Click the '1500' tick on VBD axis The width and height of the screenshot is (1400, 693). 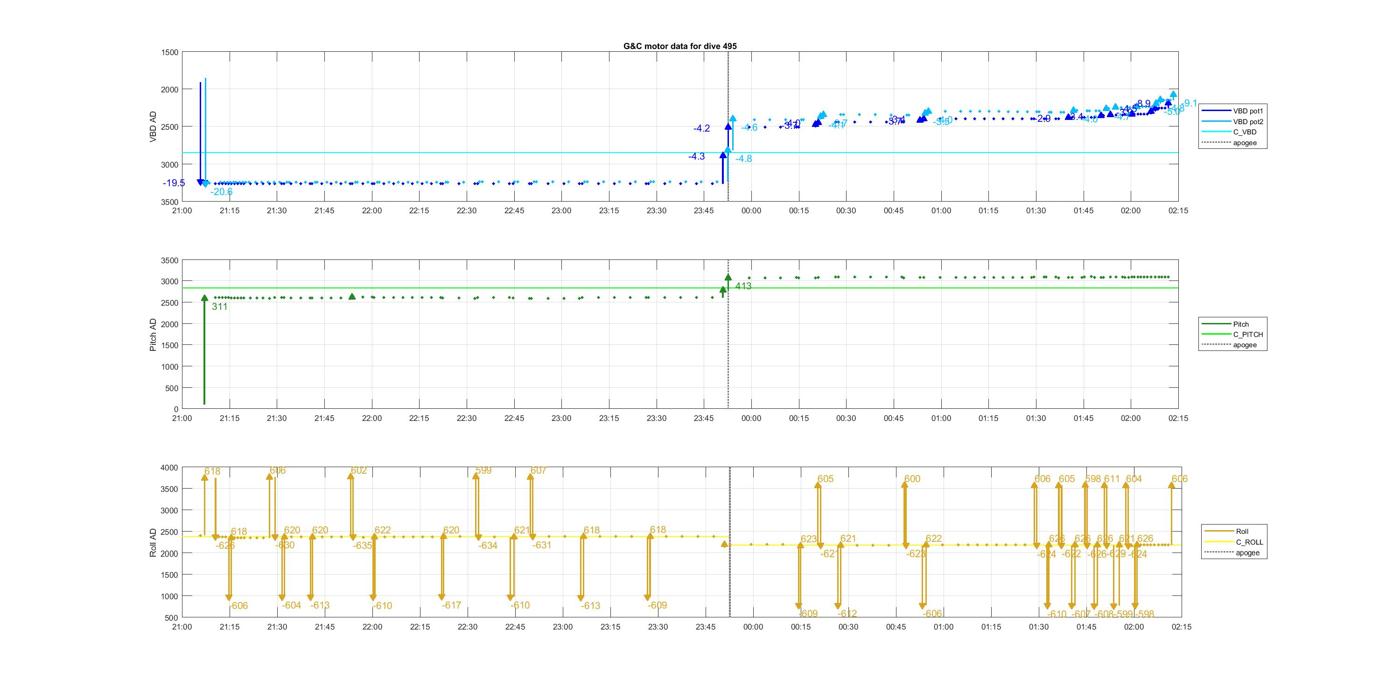(x=169, y=52)
